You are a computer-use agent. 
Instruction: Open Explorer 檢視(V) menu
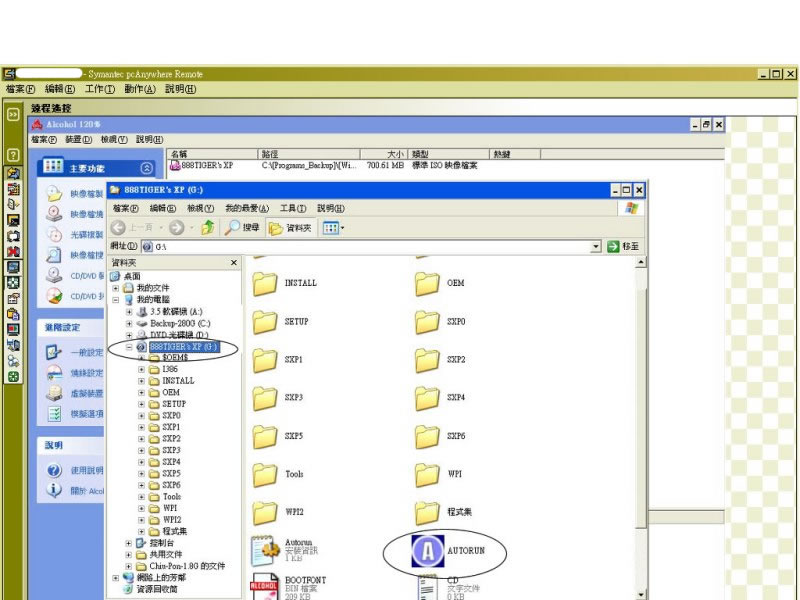(x=200, y=208)
